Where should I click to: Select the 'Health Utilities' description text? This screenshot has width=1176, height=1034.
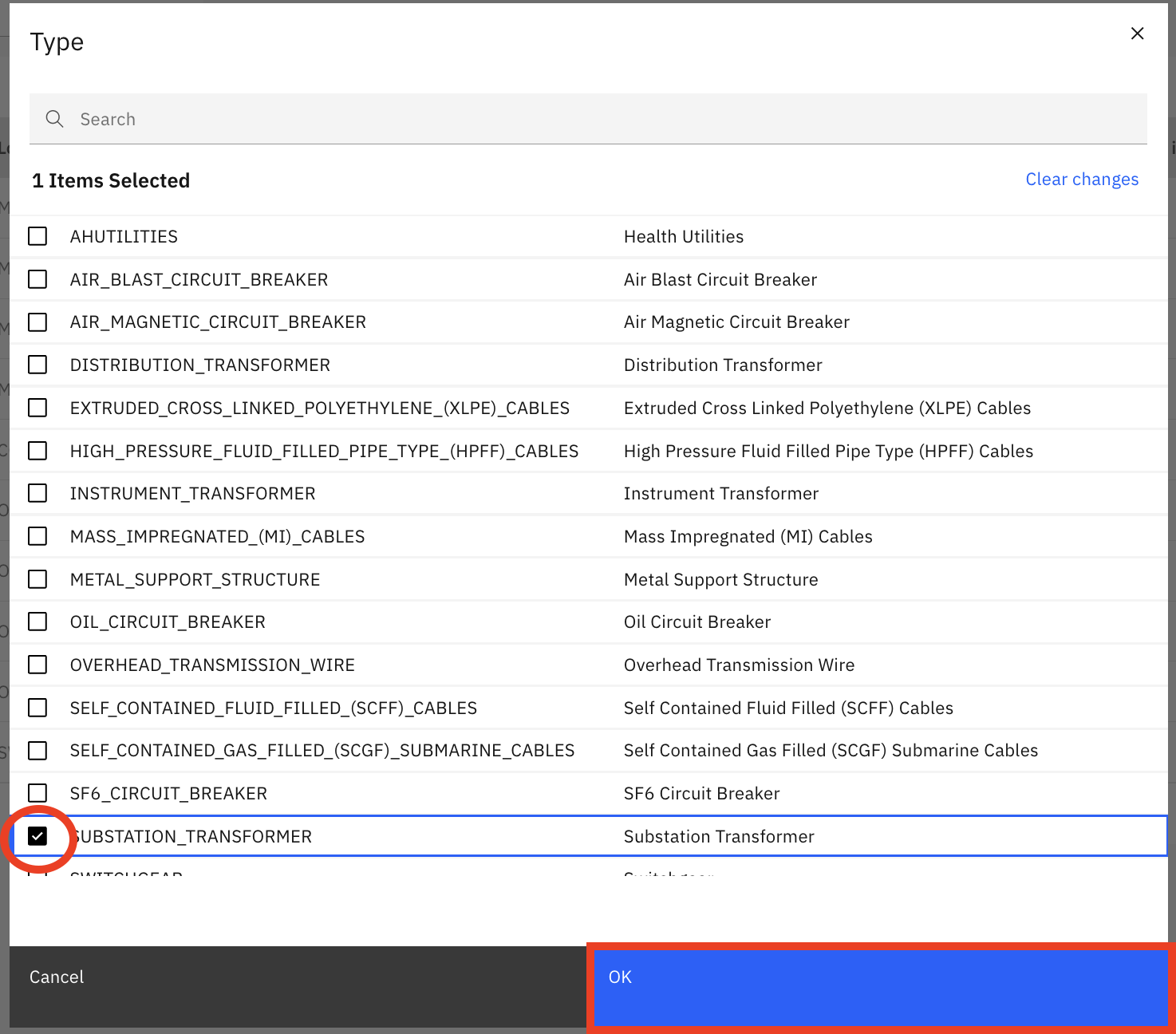684,236
